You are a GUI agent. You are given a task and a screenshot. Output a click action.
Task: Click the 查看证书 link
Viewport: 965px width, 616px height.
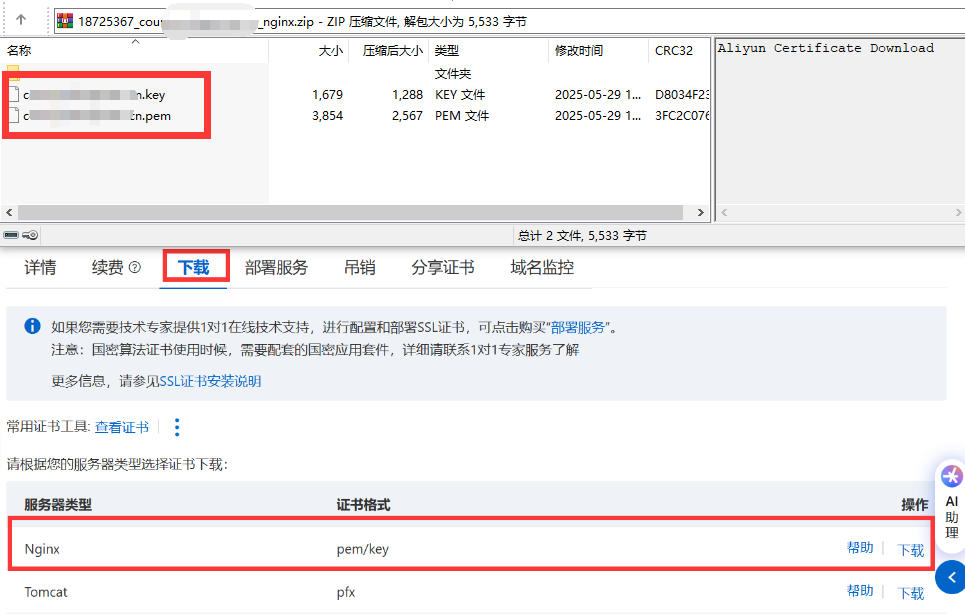pos(122,427)
